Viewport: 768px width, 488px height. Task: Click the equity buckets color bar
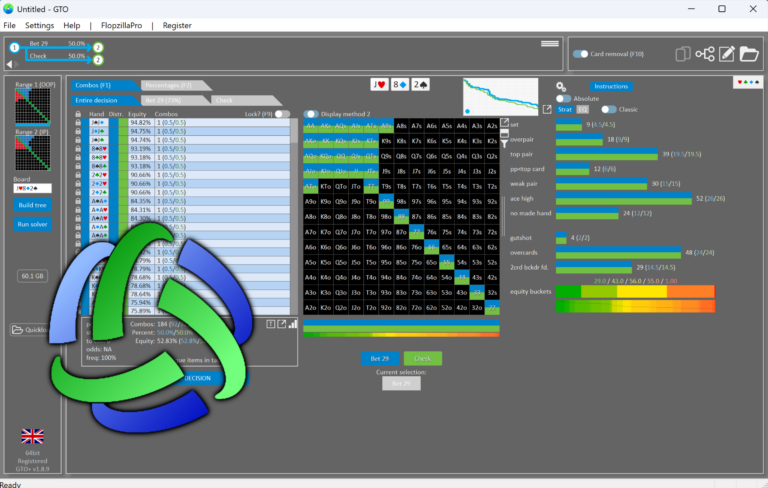[635, 292]
